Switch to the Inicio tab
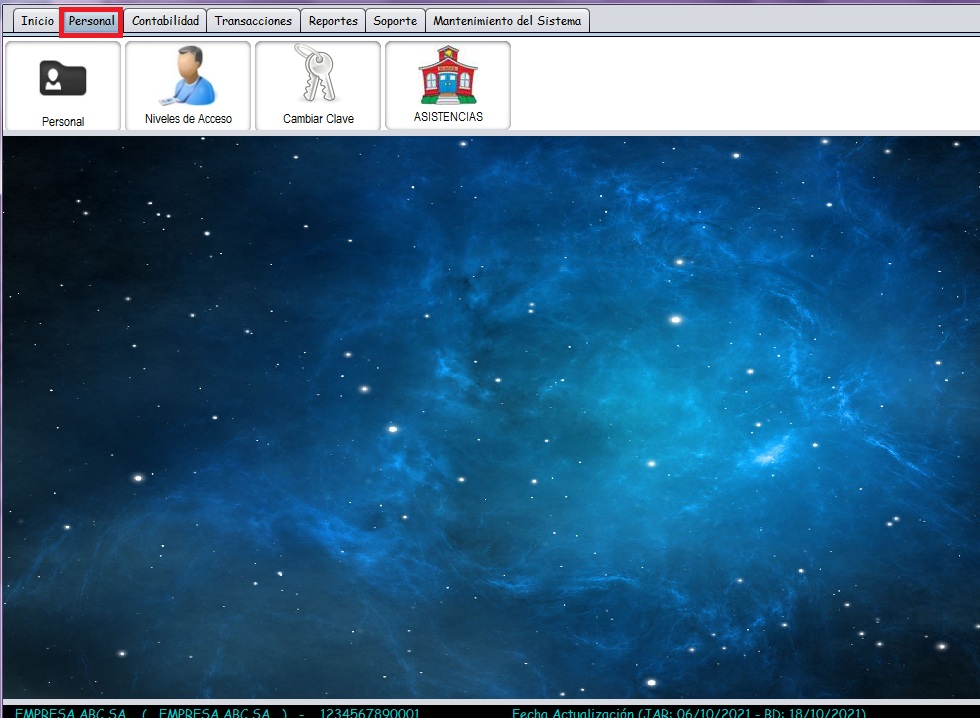 pyautogui.click(x=37, y=21)
